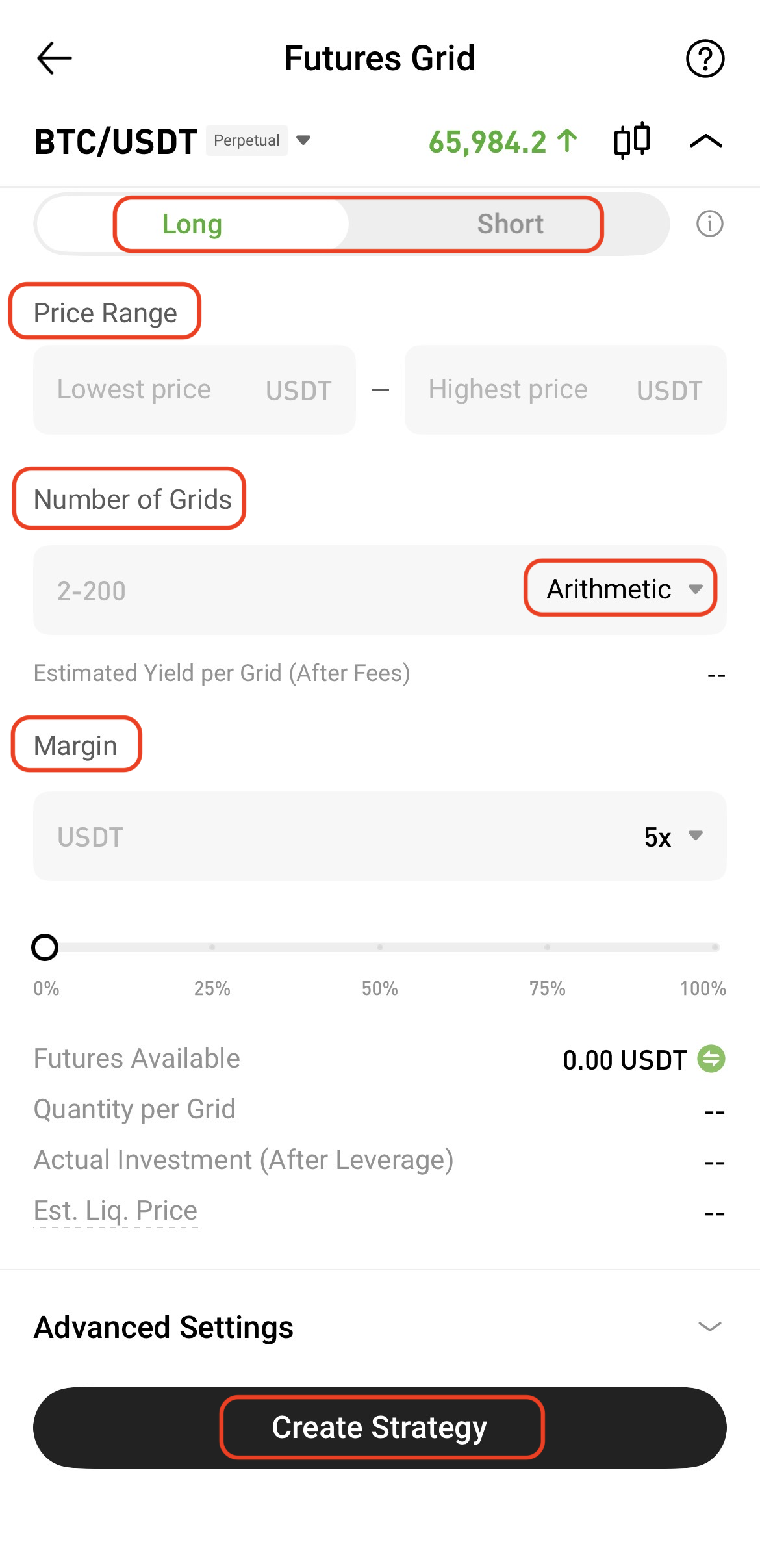Tap the 100% point on margin slider
This screenshot has width=760, height=1568.
(x=715, y=947)
